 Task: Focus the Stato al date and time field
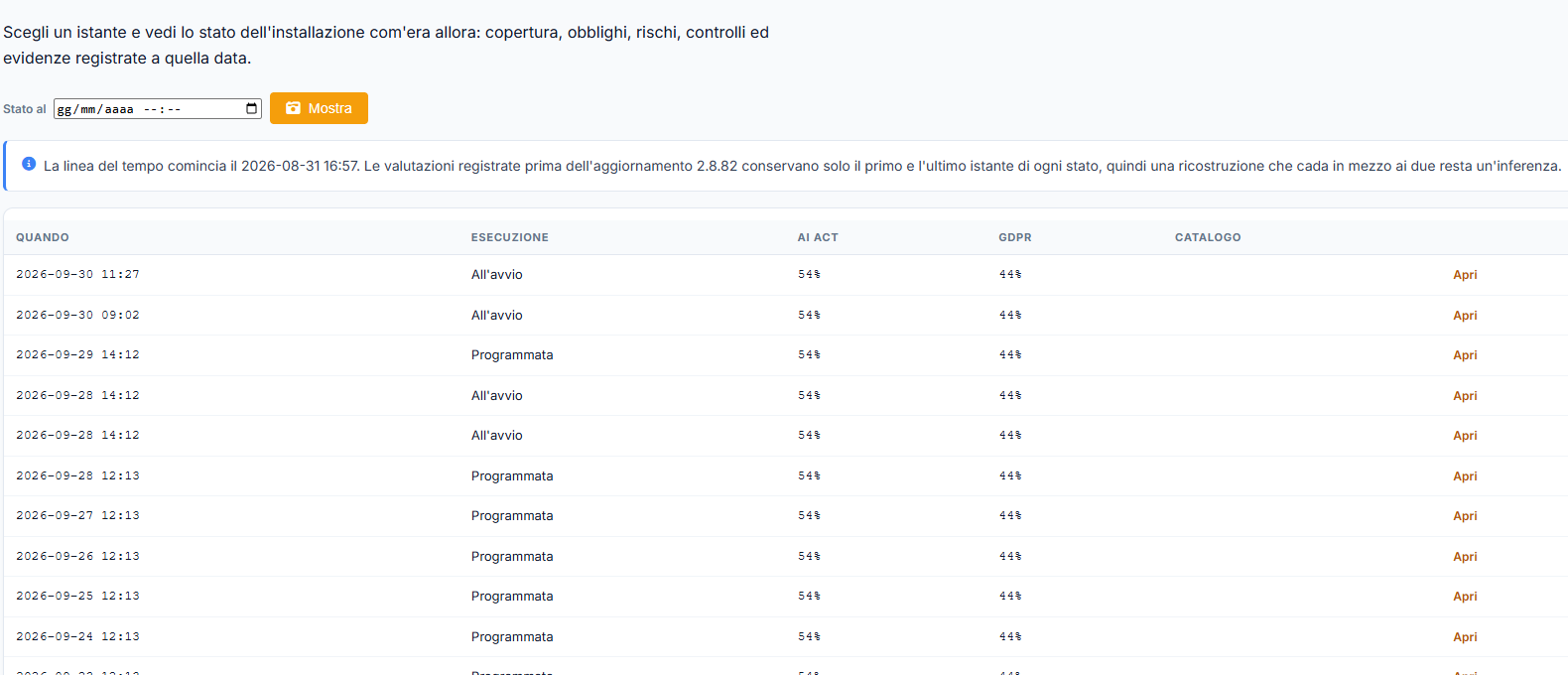pyautogui.click(x=157, y=108)
